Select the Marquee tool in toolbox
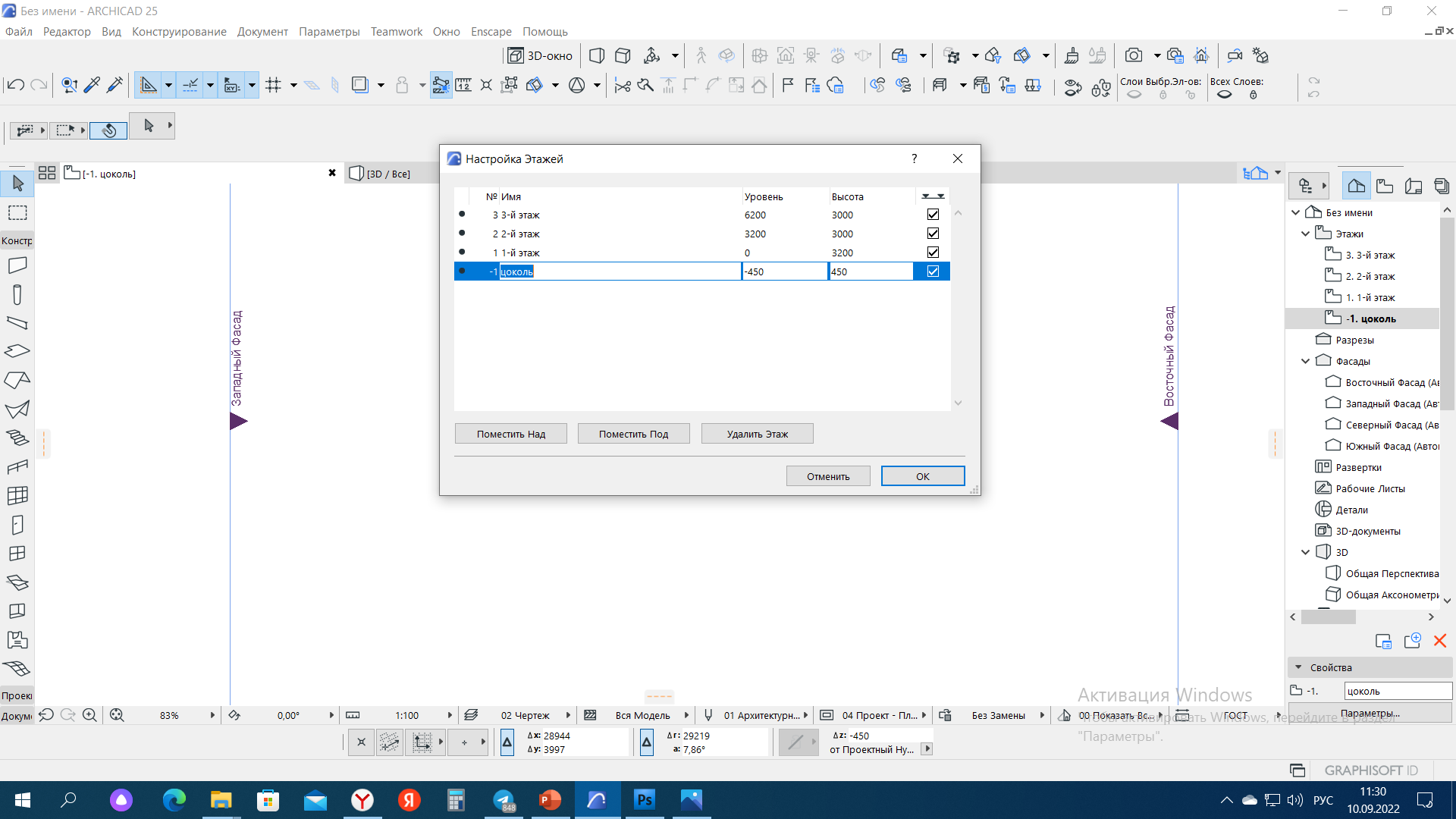The width and height of the screenshot is (1456, 819). [x=17, y=213]
